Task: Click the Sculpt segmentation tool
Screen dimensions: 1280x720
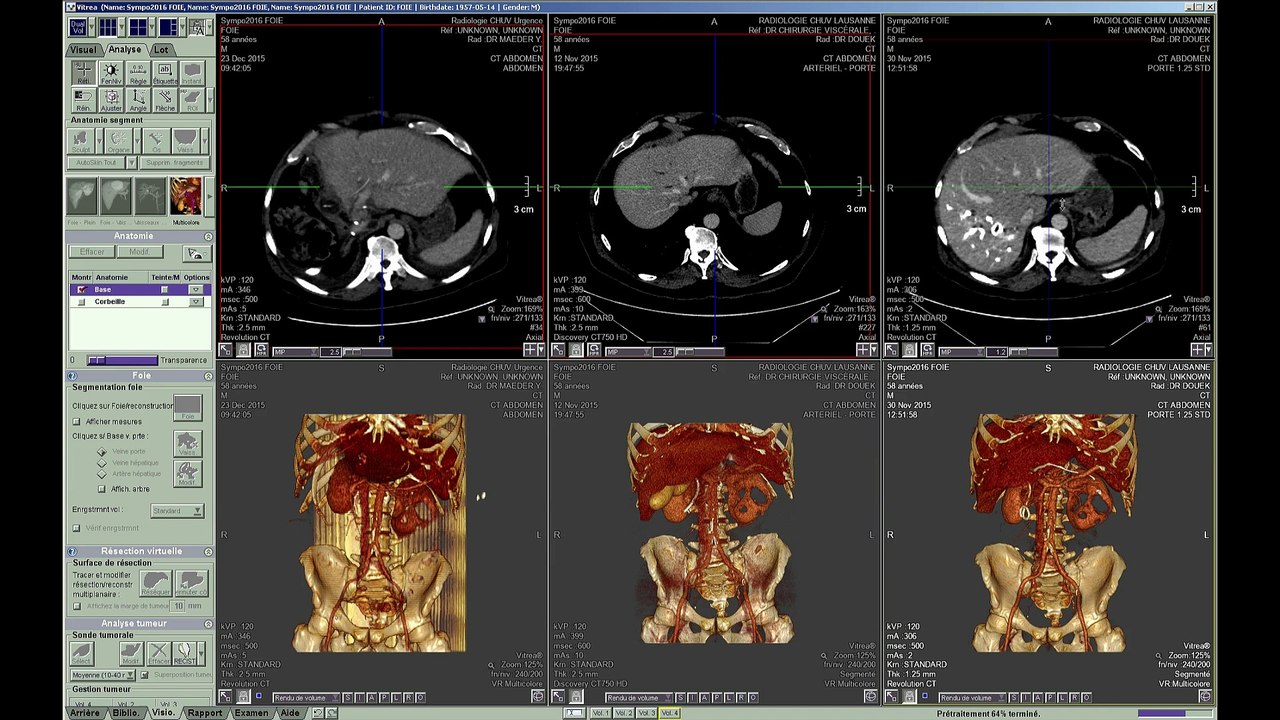Action: 81,140
